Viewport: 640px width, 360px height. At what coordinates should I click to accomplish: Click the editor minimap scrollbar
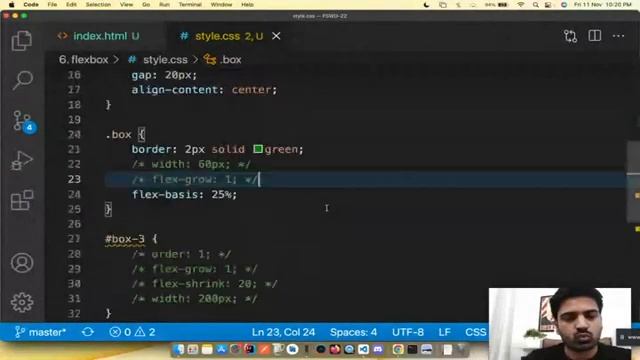coord(633,182)
